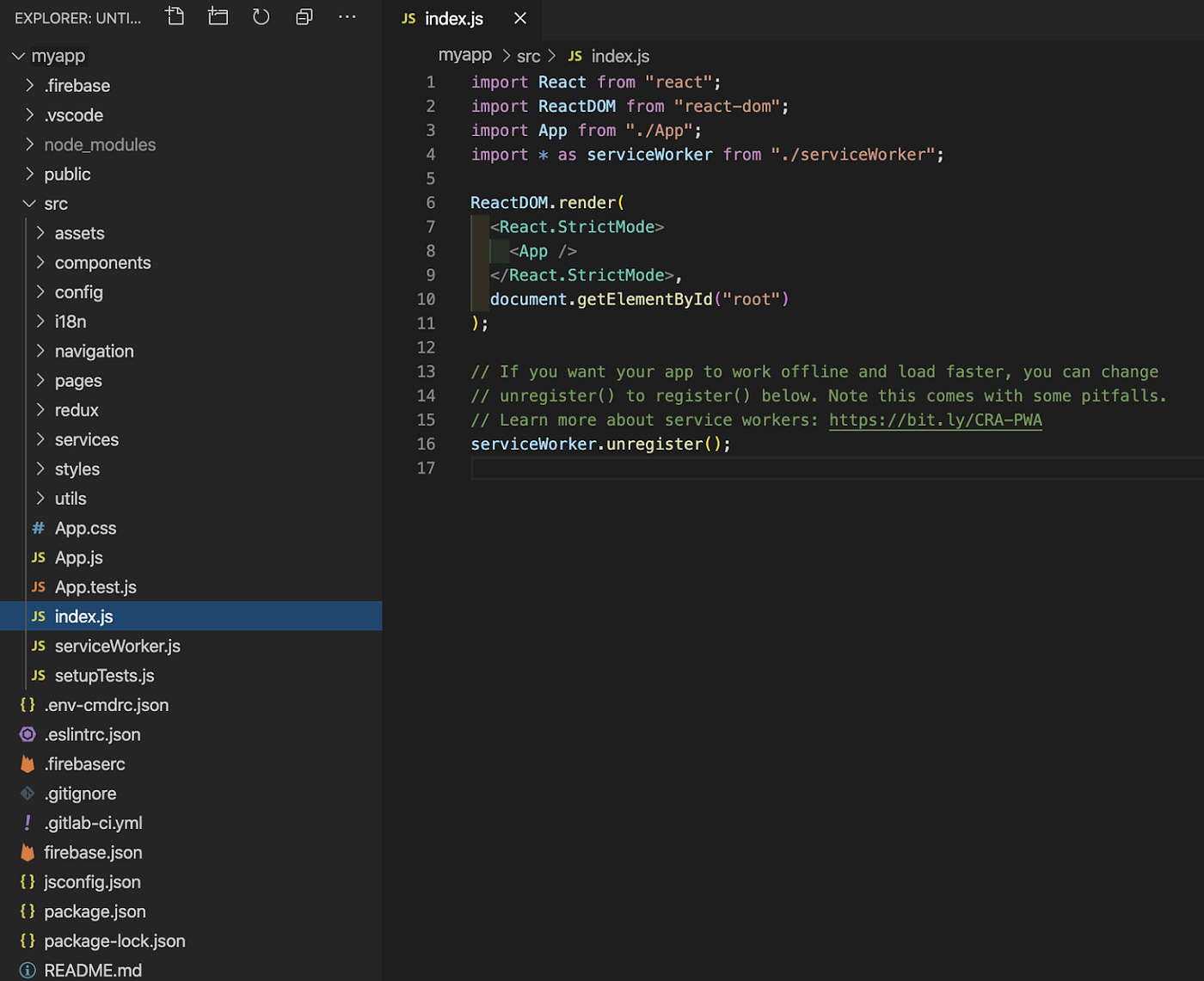1204x981 pixels.
Task: Open the CRA-PWA service workers link
Action: (935, 420)
